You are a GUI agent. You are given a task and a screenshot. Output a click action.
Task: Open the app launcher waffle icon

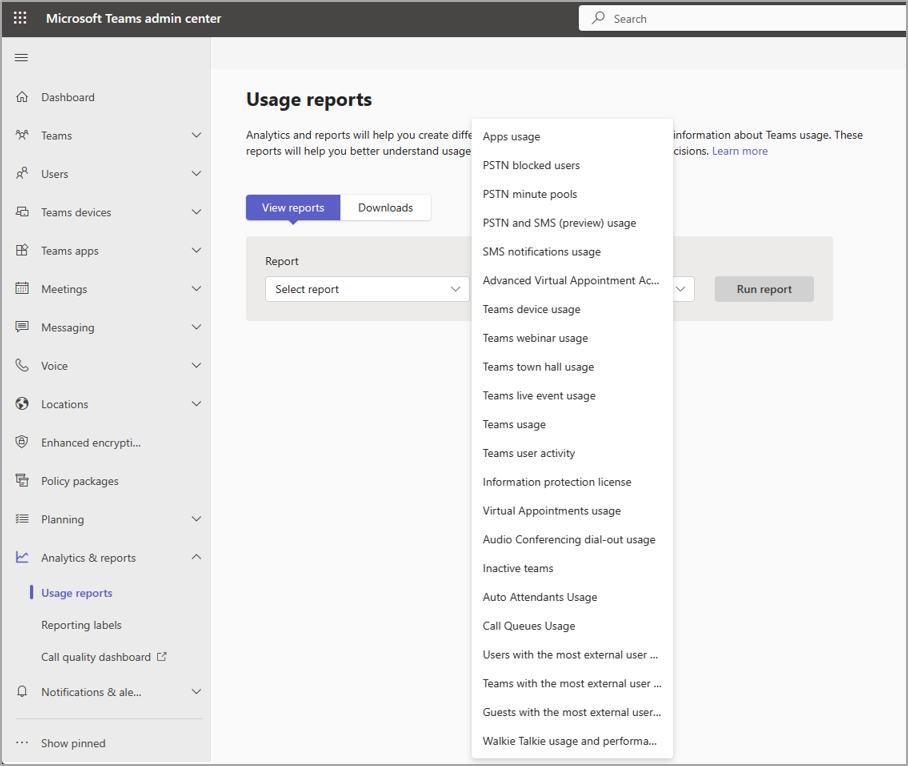coord(20,18)
